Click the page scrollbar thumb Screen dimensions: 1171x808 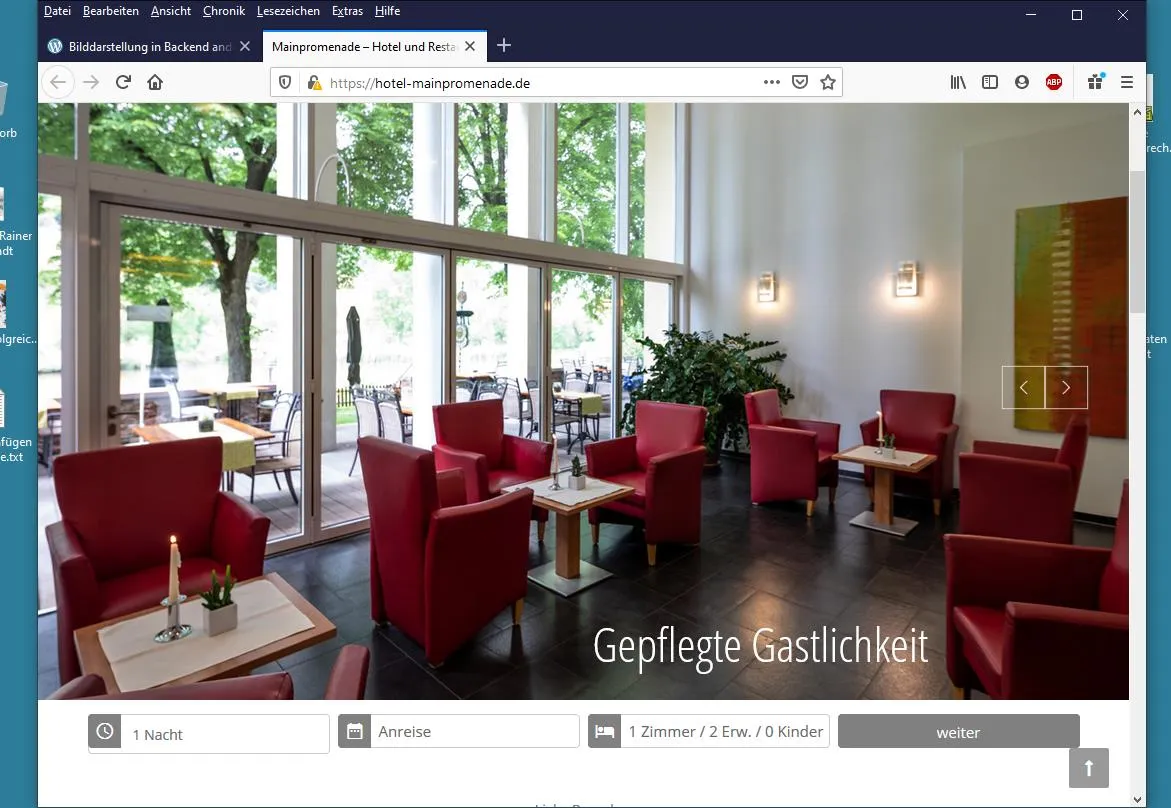pos(1137,243)
